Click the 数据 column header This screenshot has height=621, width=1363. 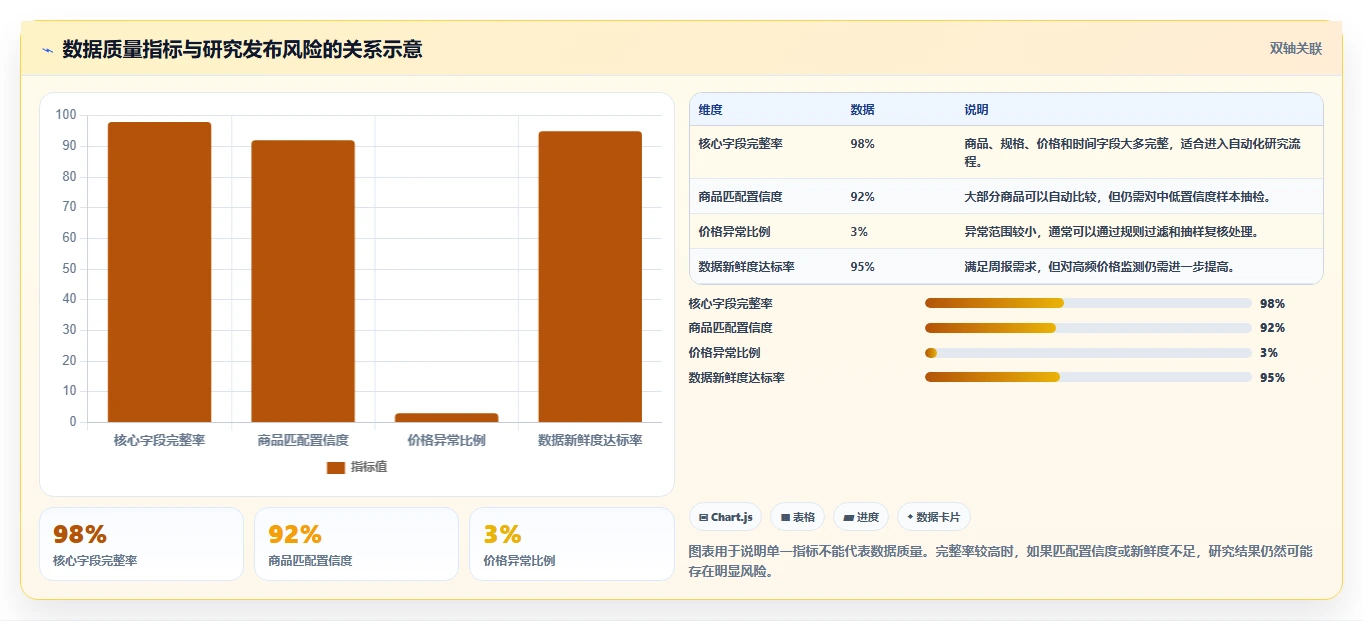click(x=863, y=110)
